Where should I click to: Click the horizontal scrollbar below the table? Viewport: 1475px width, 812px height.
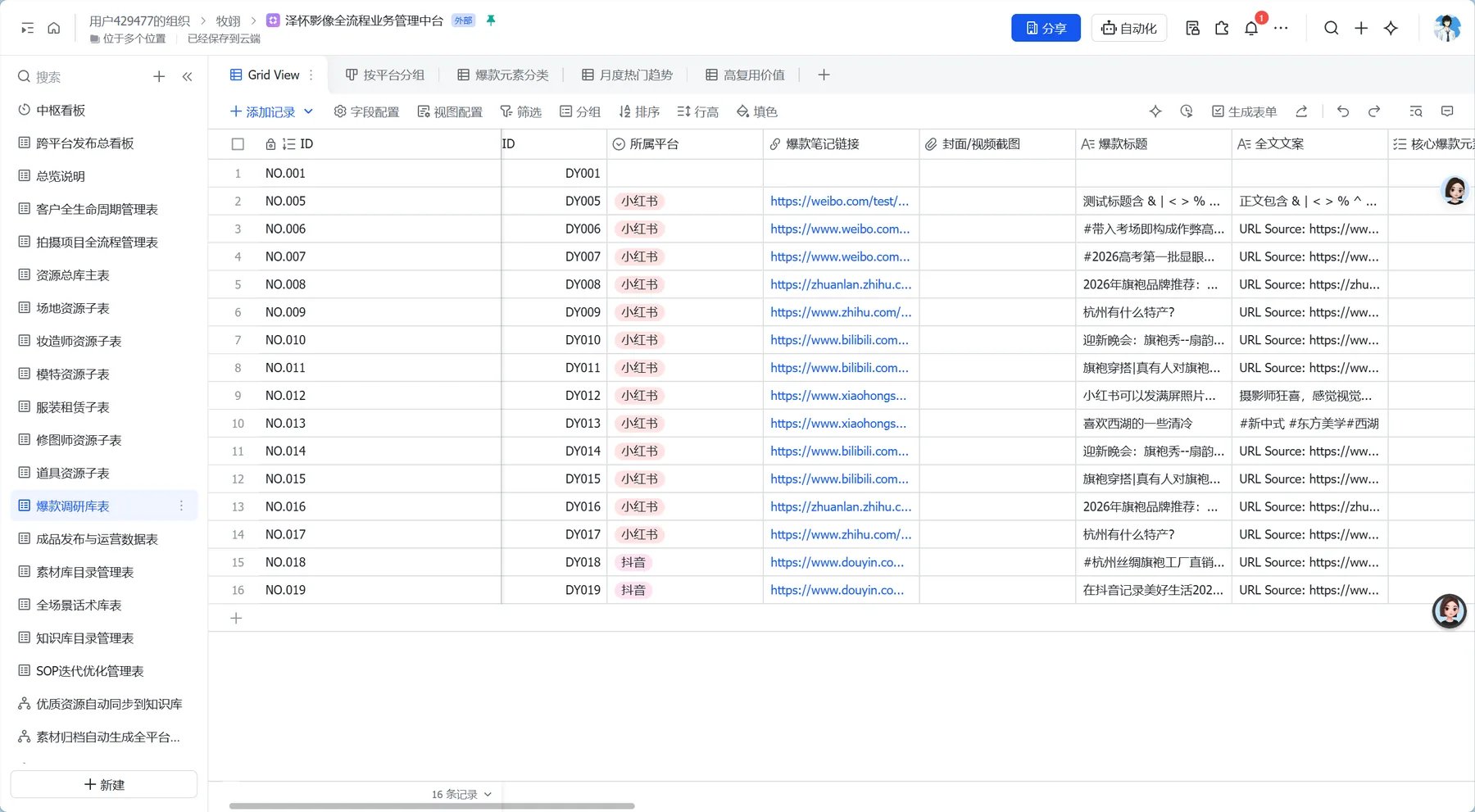pyautogui.click(x=432, y=806)
